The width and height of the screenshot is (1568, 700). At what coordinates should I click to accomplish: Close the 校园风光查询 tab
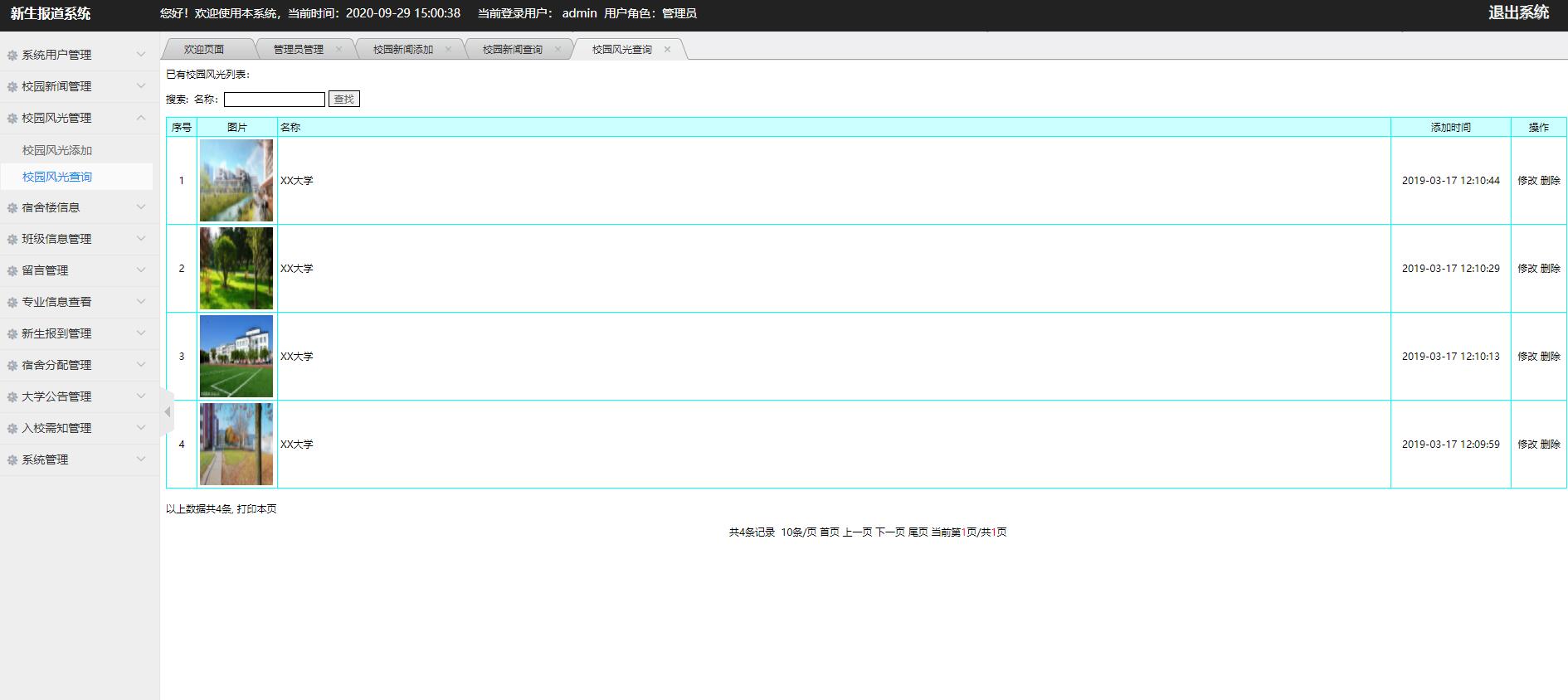[x=667, y=49]
